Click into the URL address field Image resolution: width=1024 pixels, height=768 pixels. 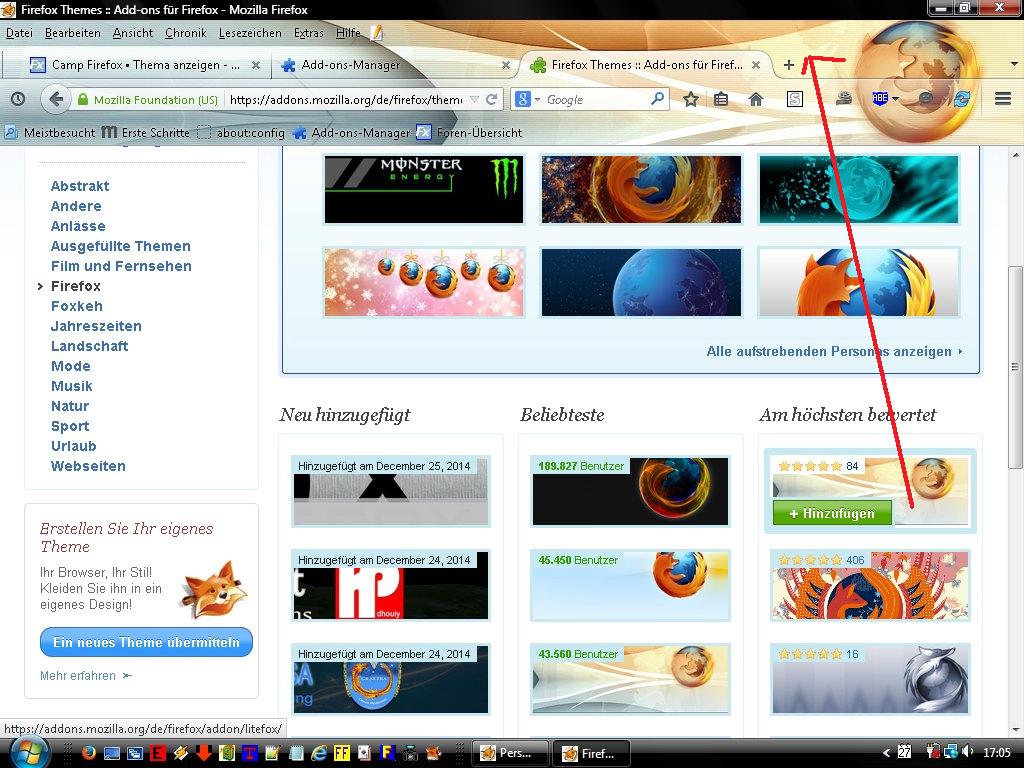345,99
